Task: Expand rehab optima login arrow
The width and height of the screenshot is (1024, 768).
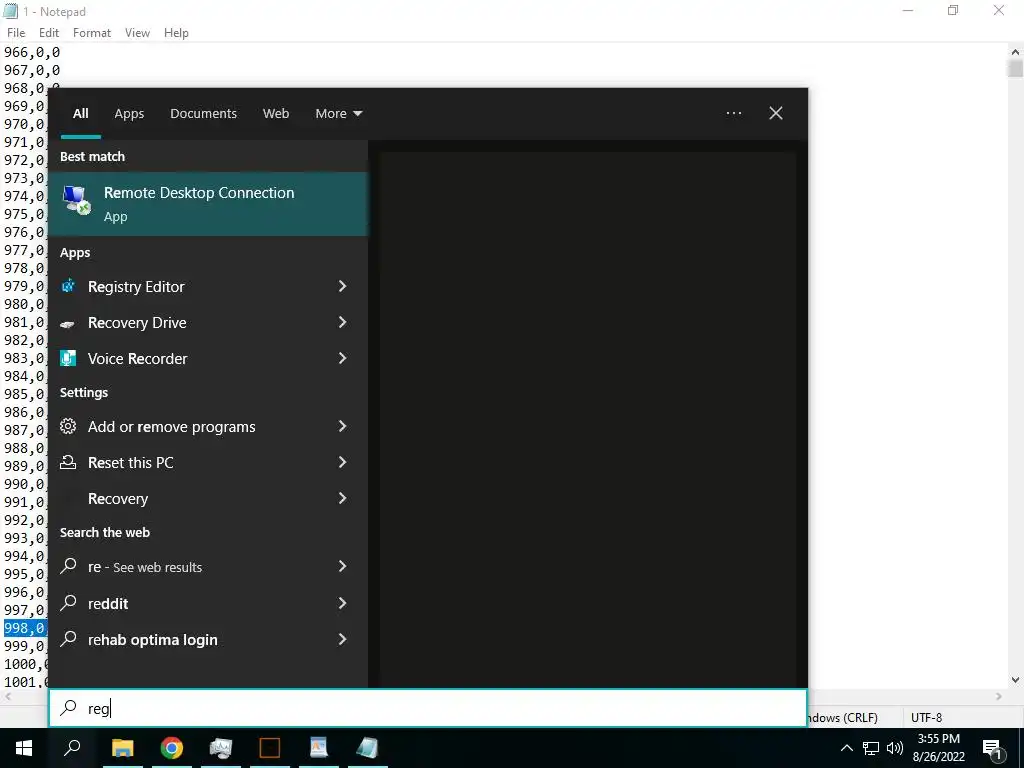Action: (x=342, y=639)
